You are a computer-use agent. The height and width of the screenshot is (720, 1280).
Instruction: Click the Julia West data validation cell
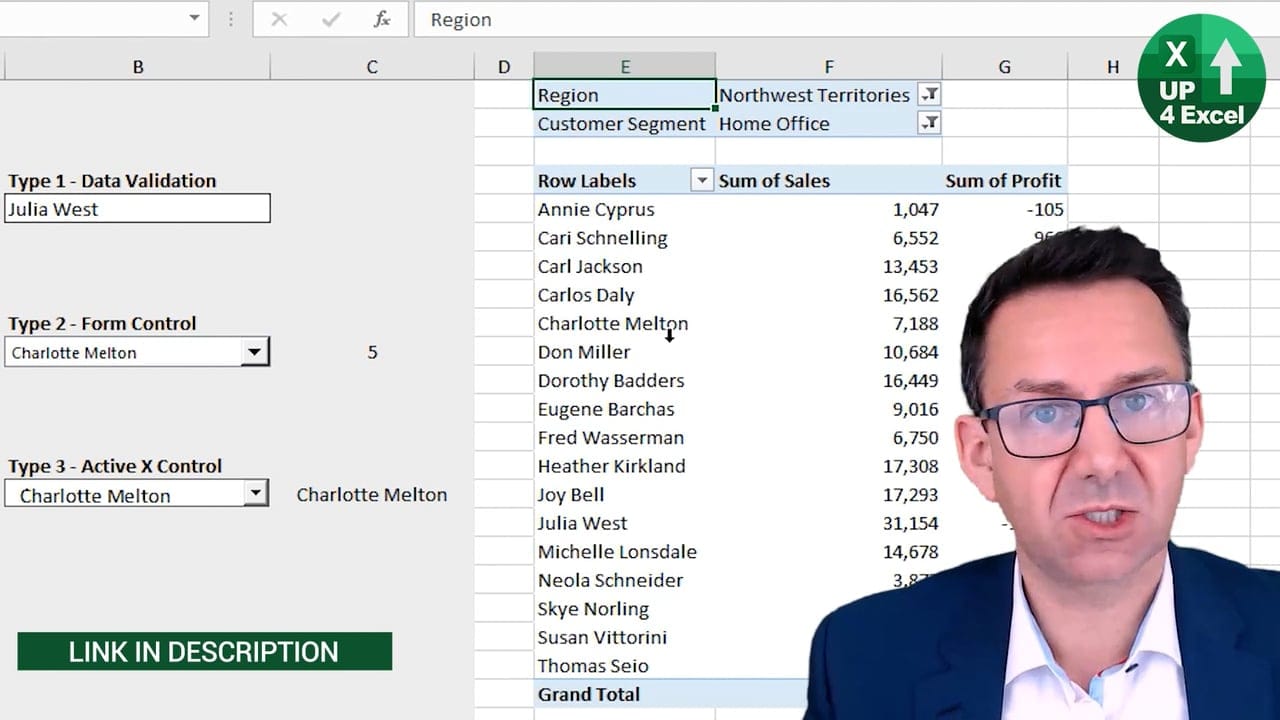[x=137, y=209]
